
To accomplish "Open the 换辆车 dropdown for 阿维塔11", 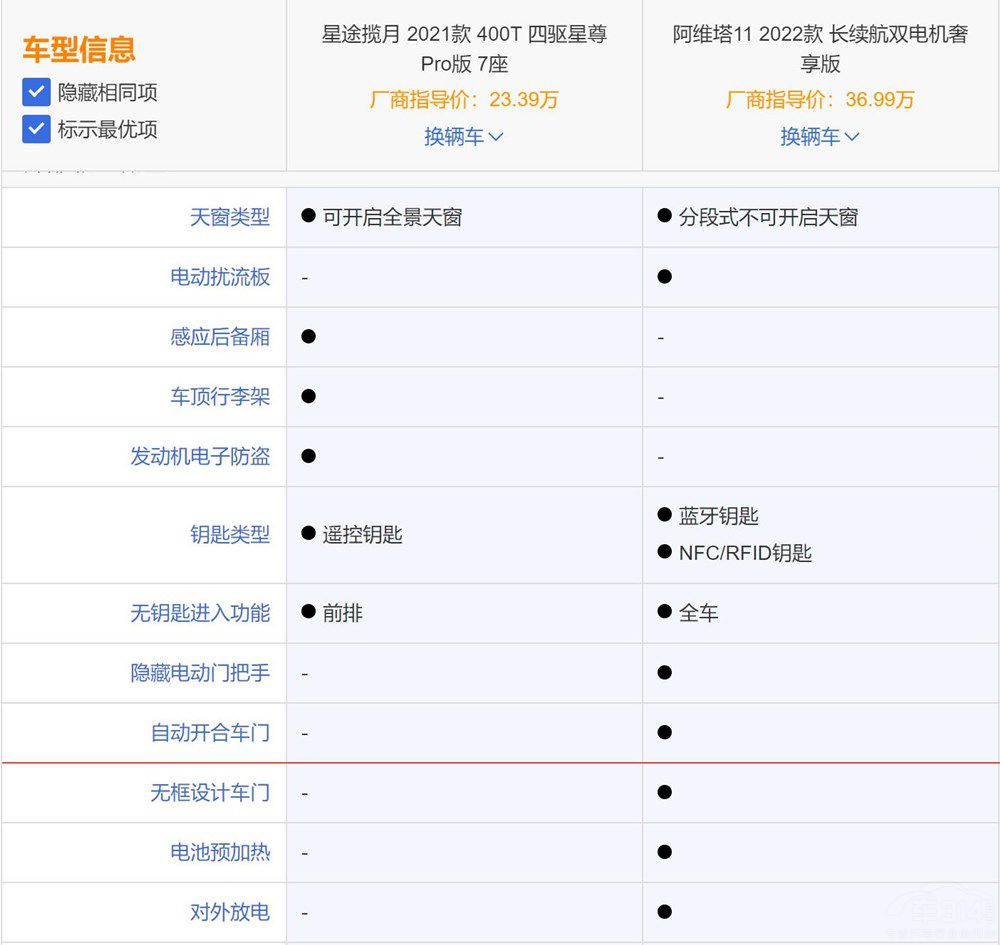I will pyautogui.click(x=821, y=136).
